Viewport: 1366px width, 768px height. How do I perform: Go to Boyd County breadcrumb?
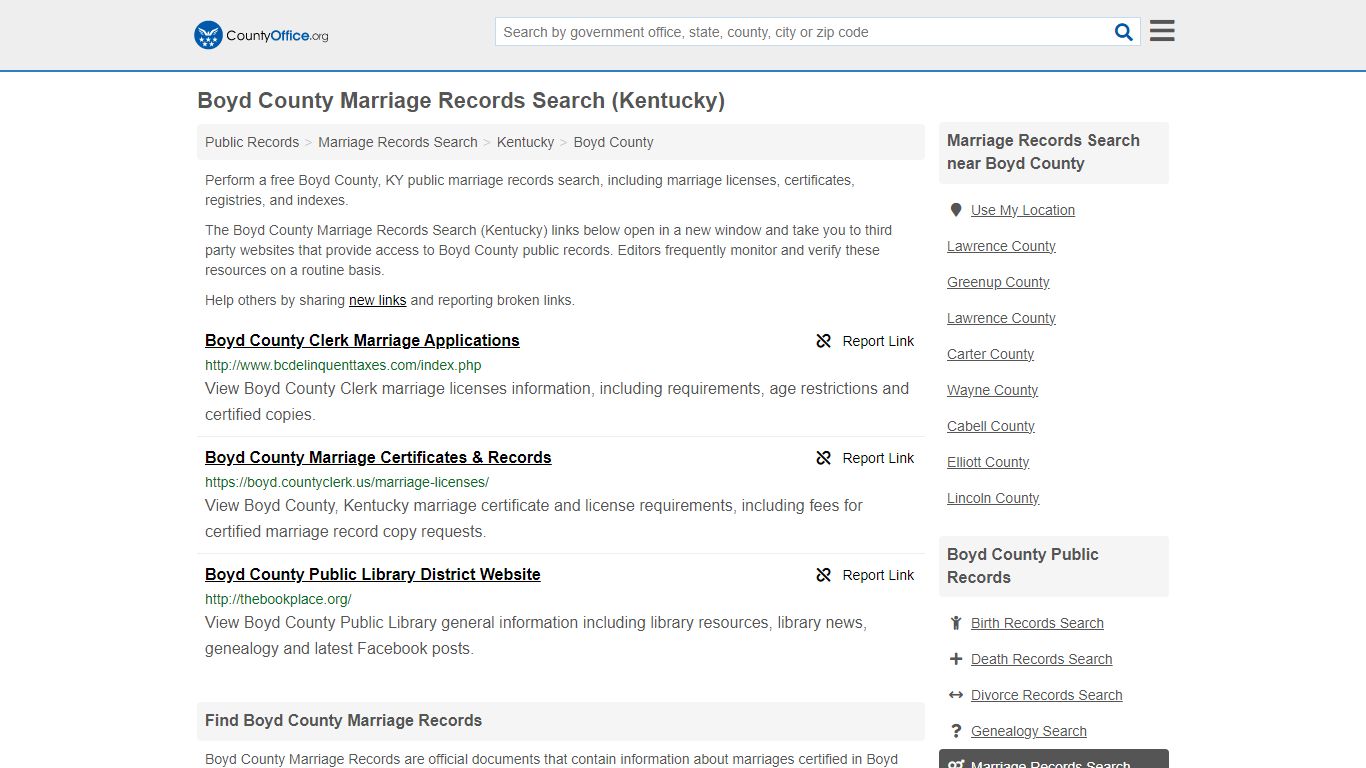(613, 142)
